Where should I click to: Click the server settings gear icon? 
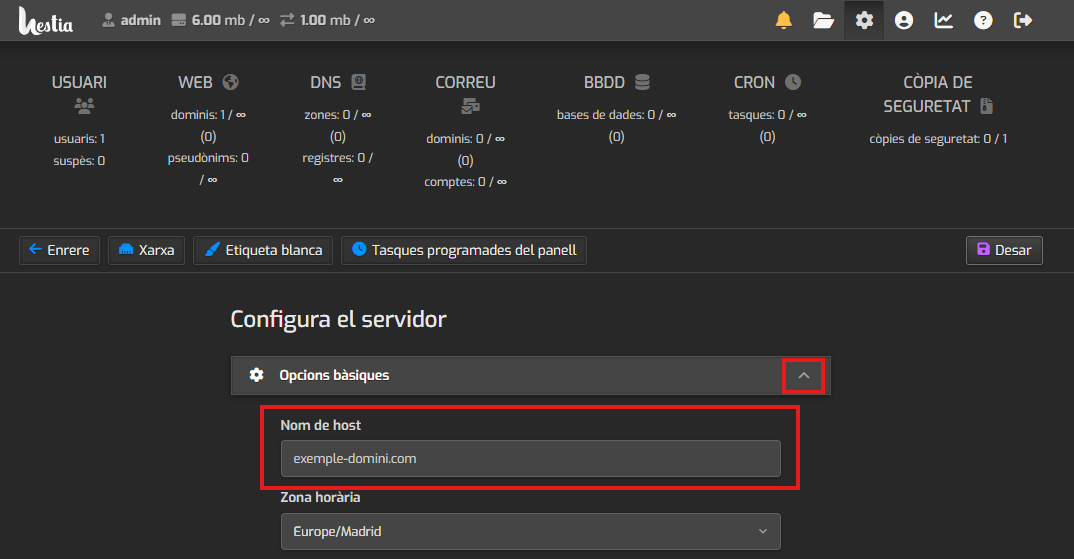click(864, 20)
